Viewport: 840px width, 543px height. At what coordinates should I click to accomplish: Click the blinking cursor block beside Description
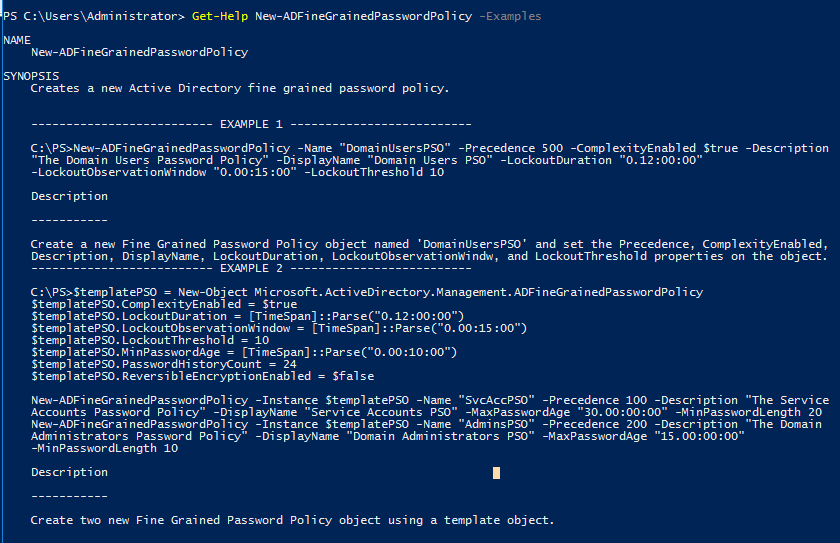point(496,473)
